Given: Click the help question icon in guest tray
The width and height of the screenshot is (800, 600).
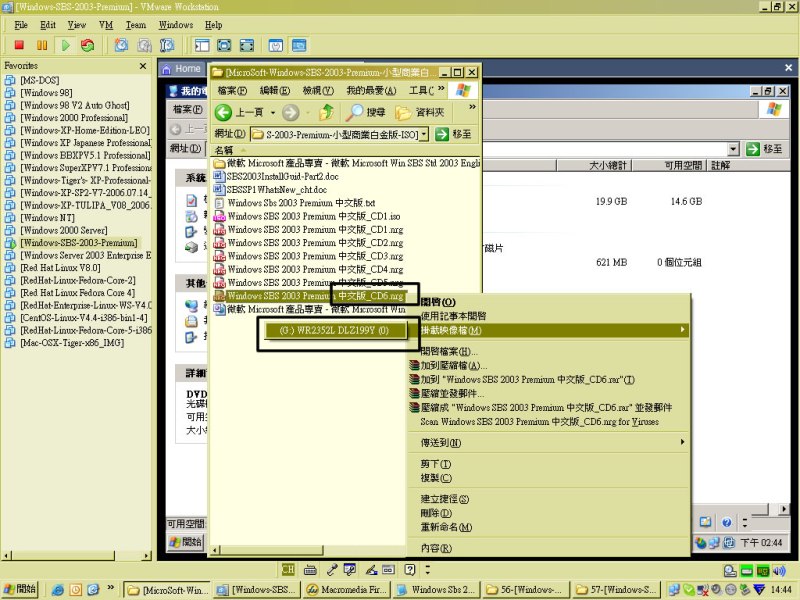Looking at the screenshot, I should 727,522.
